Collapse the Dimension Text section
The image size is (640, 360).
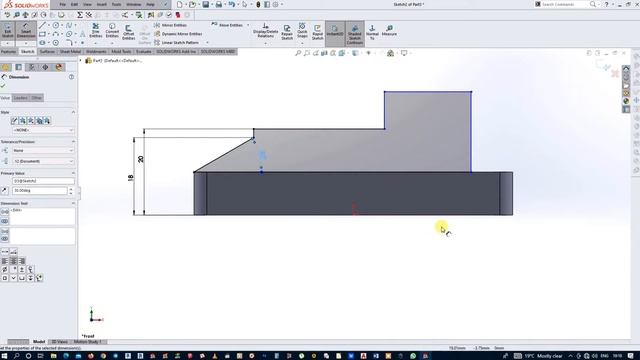pyautogui.click(x=73, y=203)
